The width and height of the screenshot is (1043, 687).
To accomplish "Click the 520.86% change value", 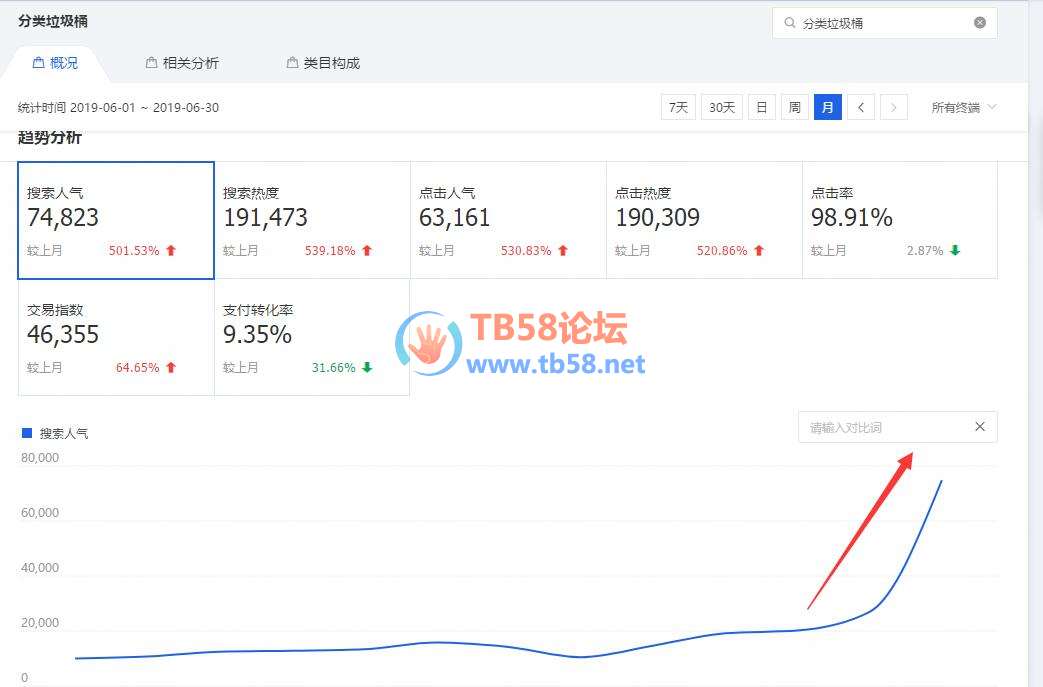I will point(722,251).
